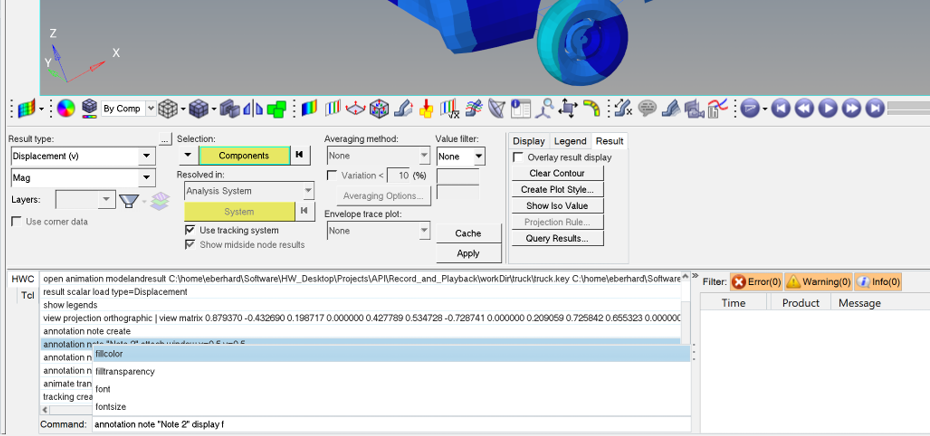Click the vector plot plane icon
The width and height of the screenshot is (930, 436).
point(356,108)
